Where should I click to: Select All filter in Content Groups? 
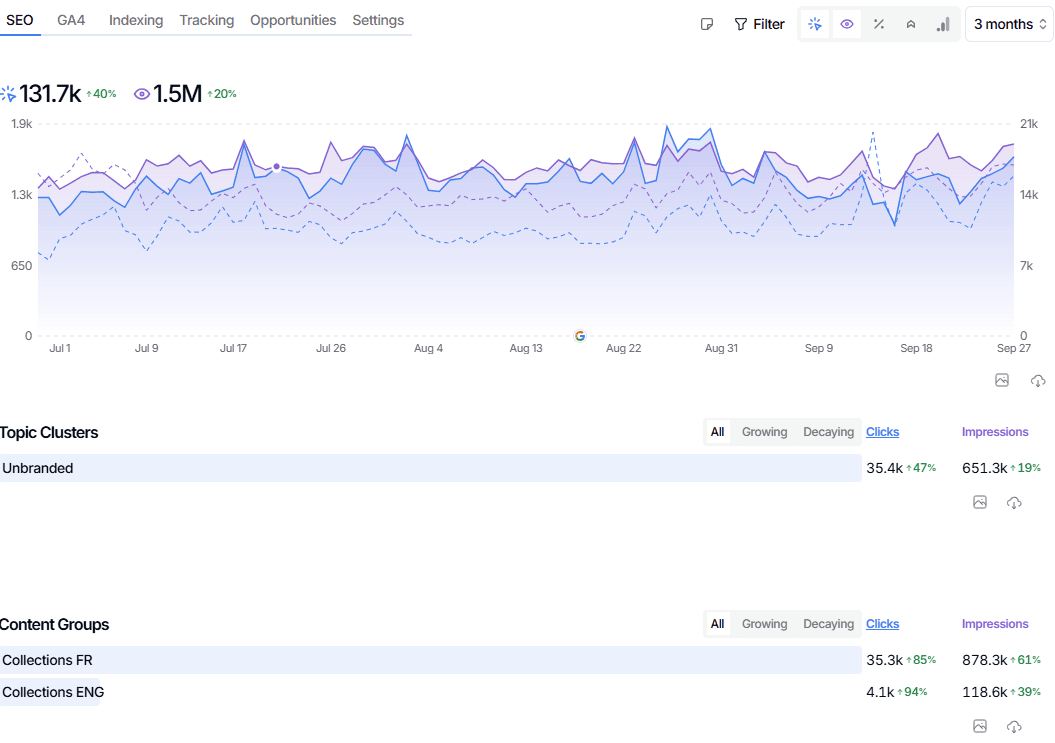click(717, 624)
